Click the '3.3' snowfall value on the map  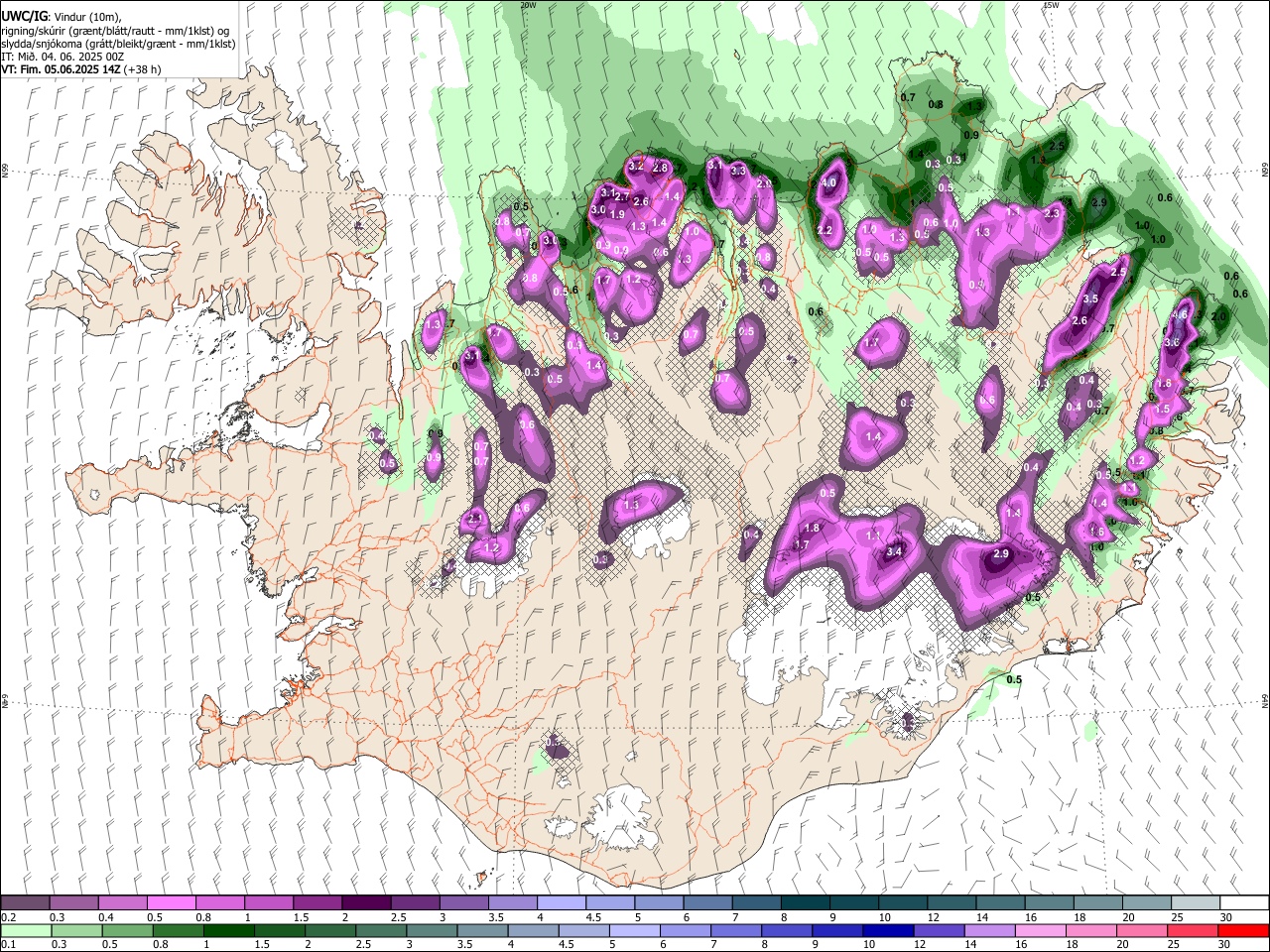(x=738, y=171)
